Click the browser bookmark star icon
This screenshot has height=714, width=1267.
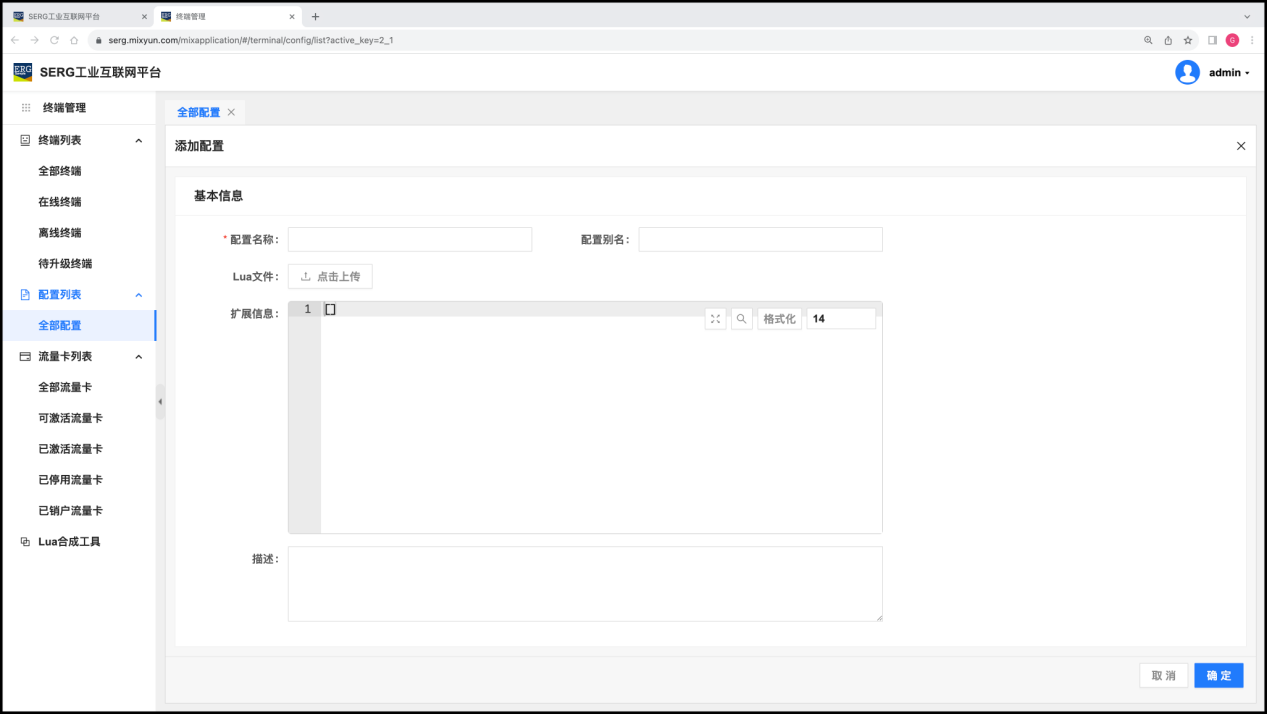pos(1188,40)
